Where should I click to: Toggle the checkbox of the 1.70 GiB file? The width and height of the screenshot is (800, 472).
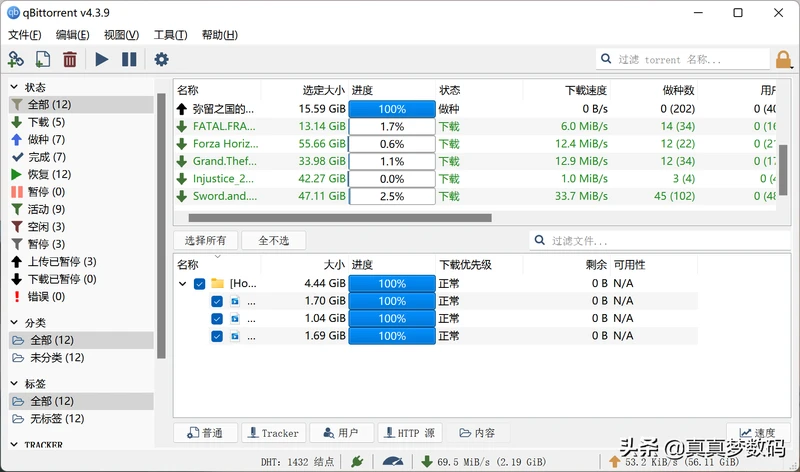point(217,301)
